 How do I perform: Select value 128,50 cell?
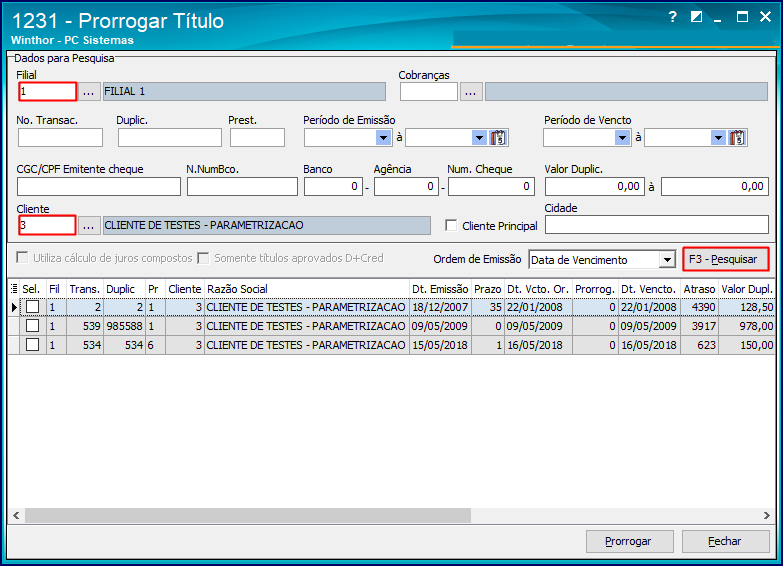click(747, 307)
